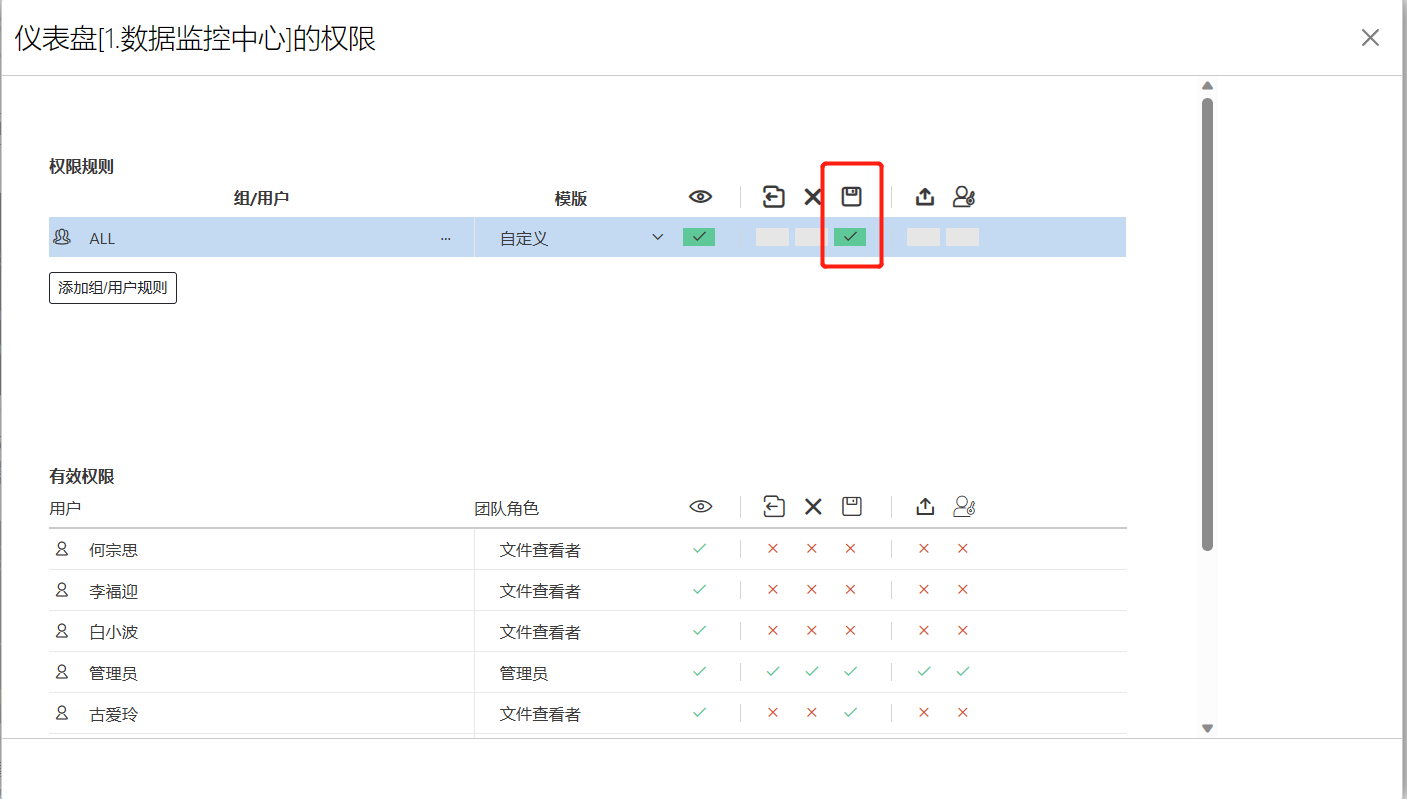The height and width of the screenshot is (799, 1407).
Task: Enable move permission for ALL rule
Action: pos(772,237)
